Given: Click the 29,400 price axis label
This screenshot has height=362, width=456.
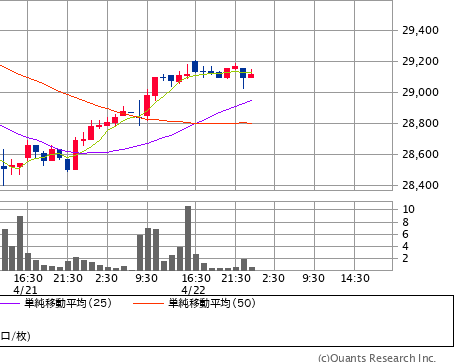Looking at the screenshot, I should coord(420,30).
